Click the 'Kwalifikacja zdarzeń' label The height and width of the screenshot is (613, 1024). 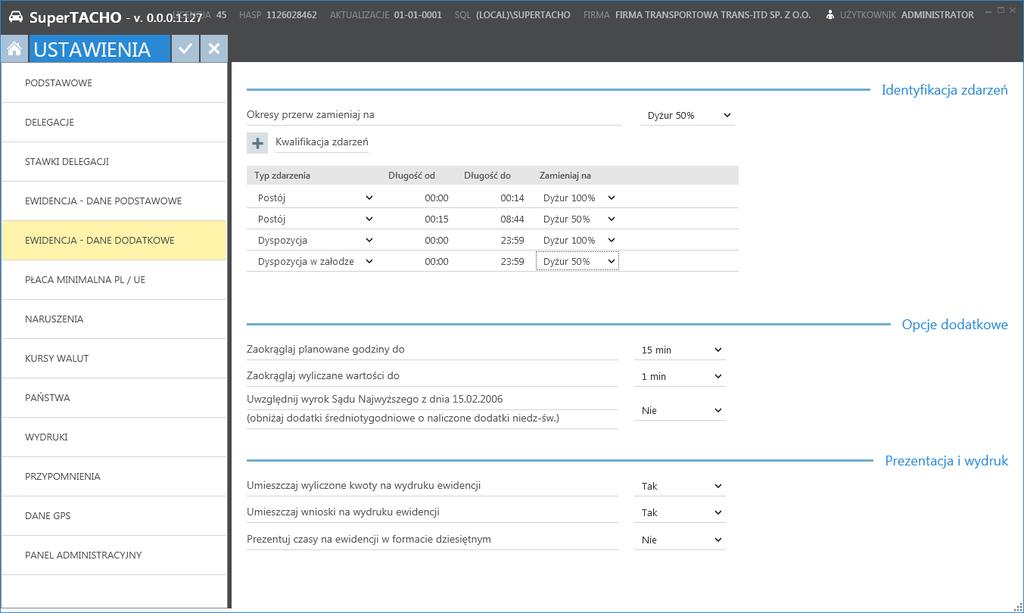click(x=322, y=142)
